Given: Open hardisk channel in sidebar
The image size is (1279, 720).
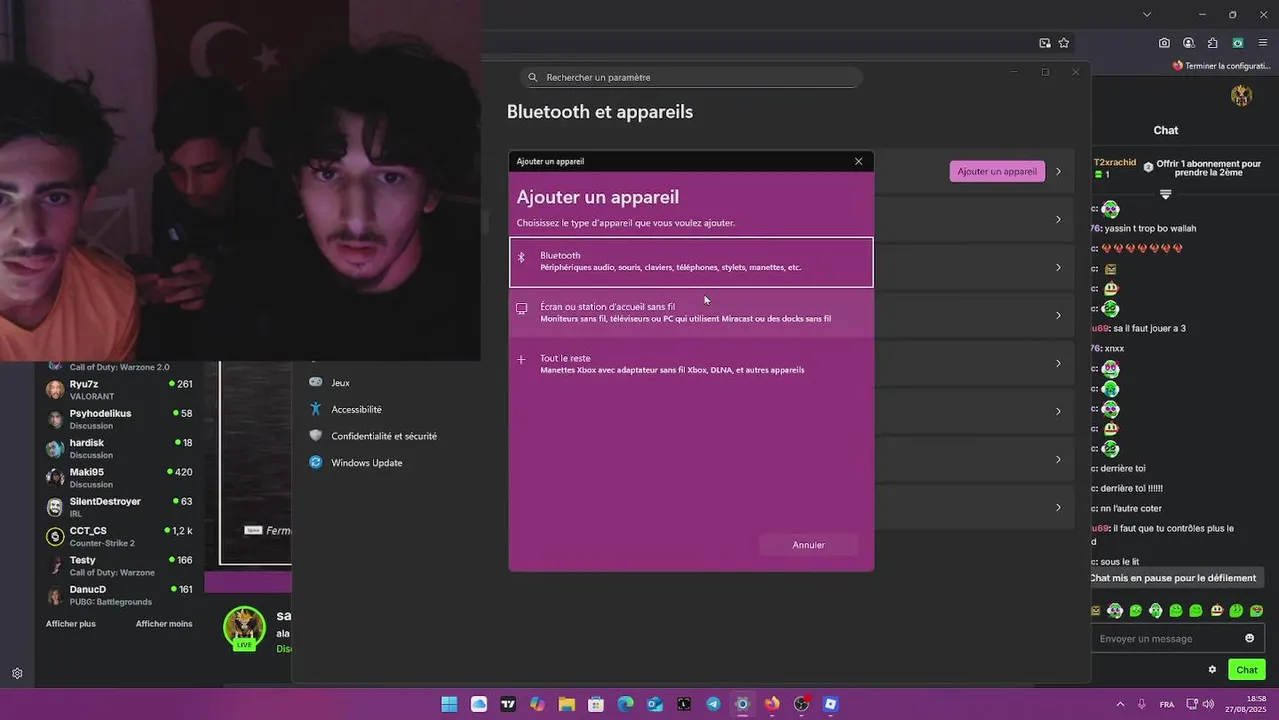Looking at the screenshot, I should click(118, 449).
